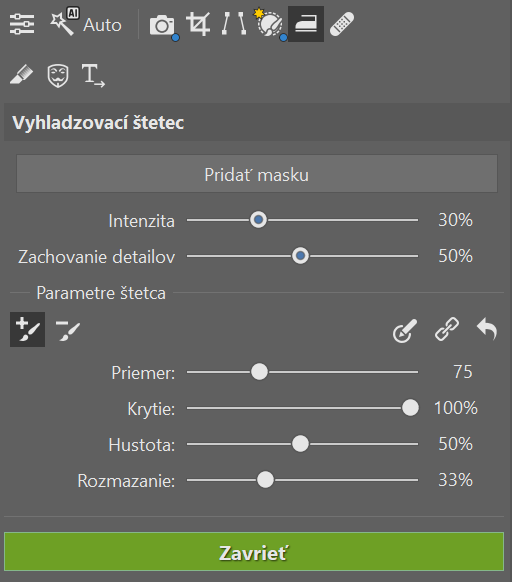Select the perspective lines tool
Viewport: 512px width, 582px height.
pos(234,24)
